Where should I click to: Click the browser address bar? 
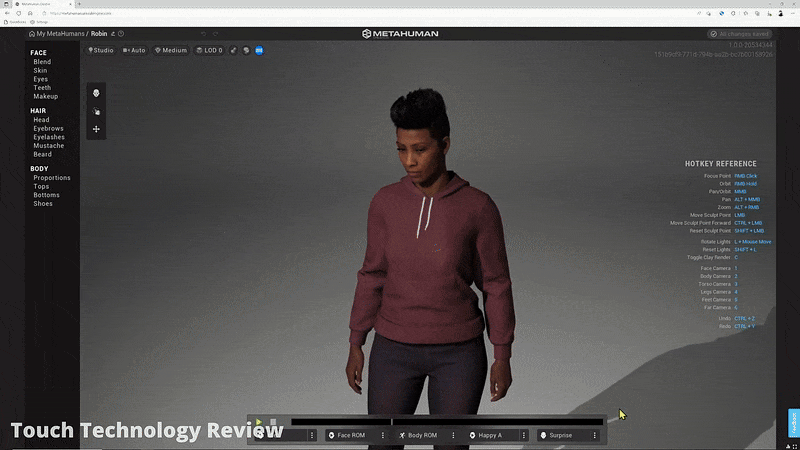pyautogui.click(x=367, y=13)
